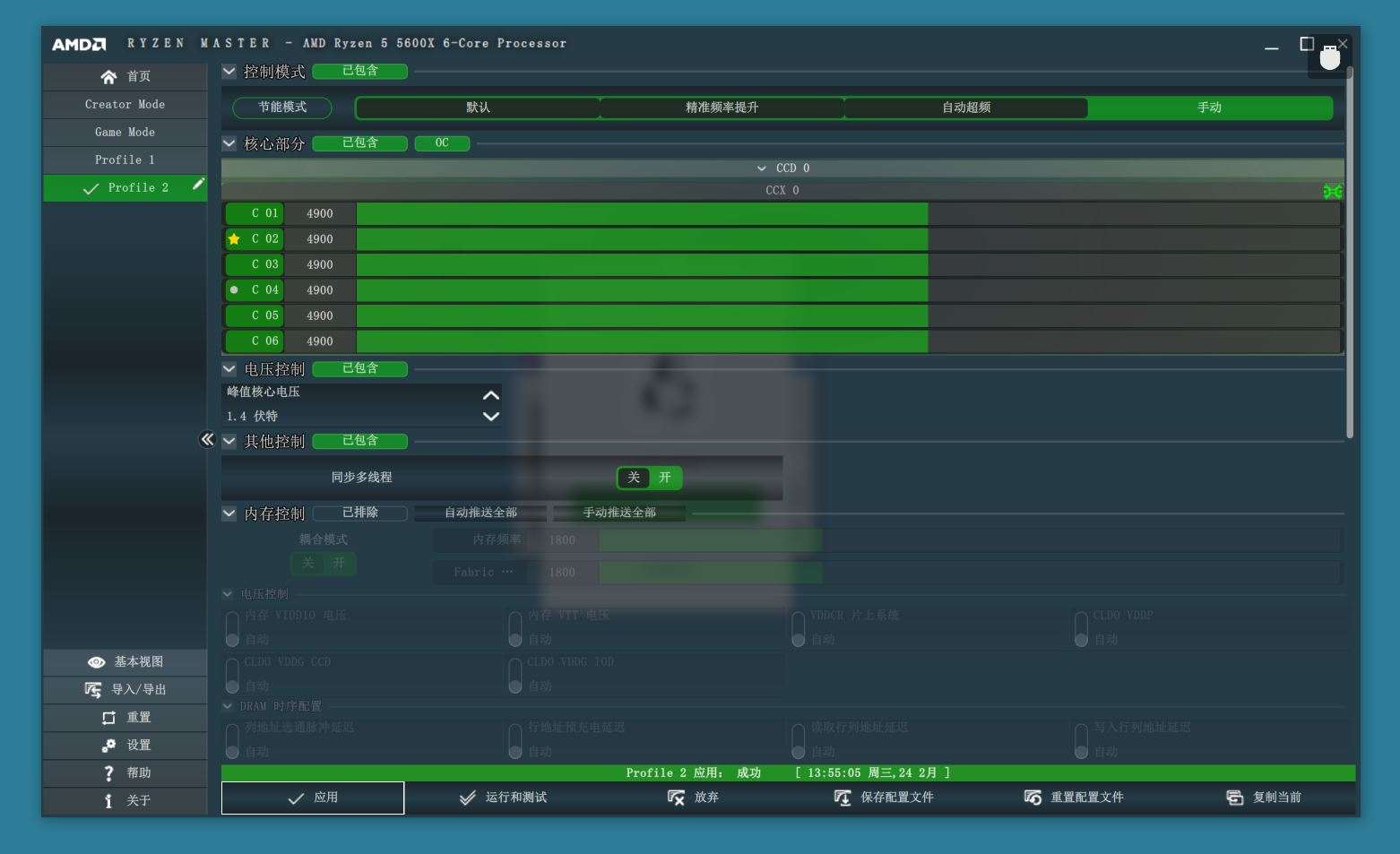The image size is (1400, 854).
Task: Toggle 控制模式 已包含 included state
Action: tap(360, 71)
